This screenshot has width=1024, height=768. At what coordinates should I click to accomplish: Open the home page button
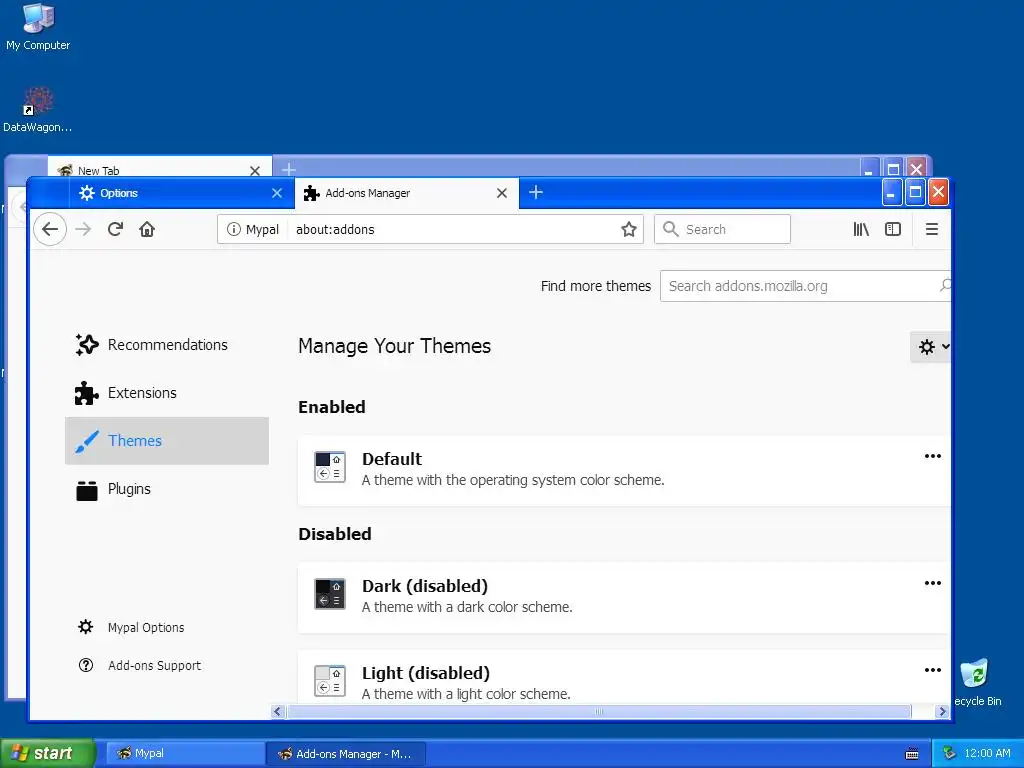tap(147, 229)
